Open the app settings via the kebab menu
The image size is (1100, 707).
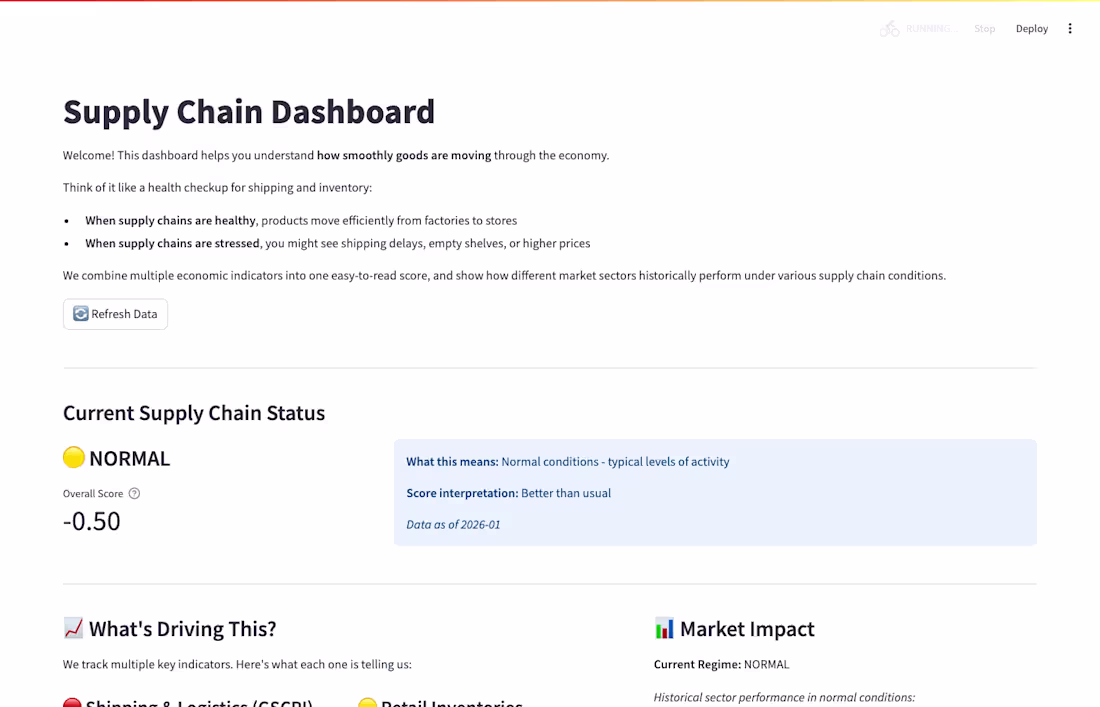click(1070, 28)
